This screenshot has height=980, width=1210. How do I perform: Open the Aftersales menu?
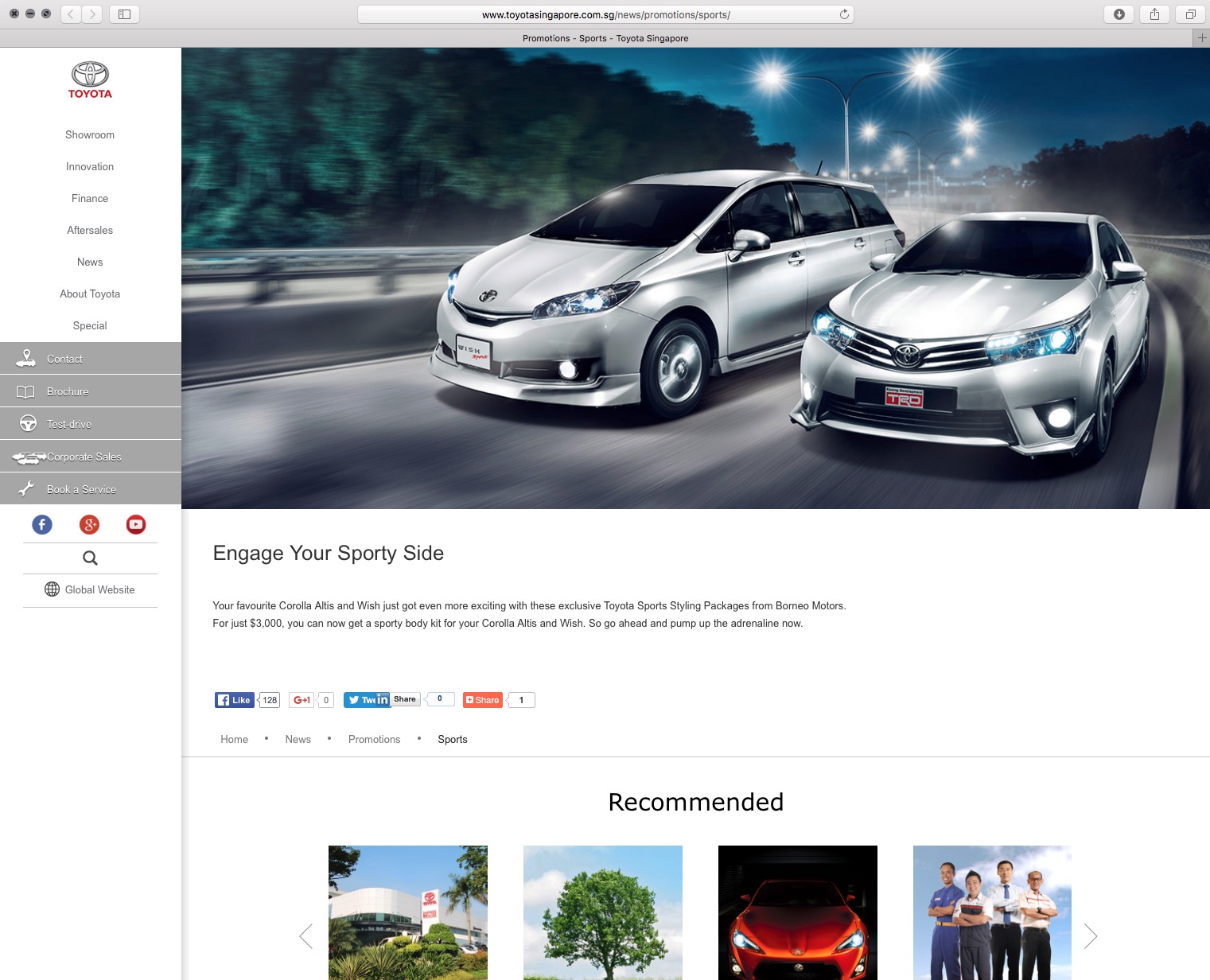90,231
